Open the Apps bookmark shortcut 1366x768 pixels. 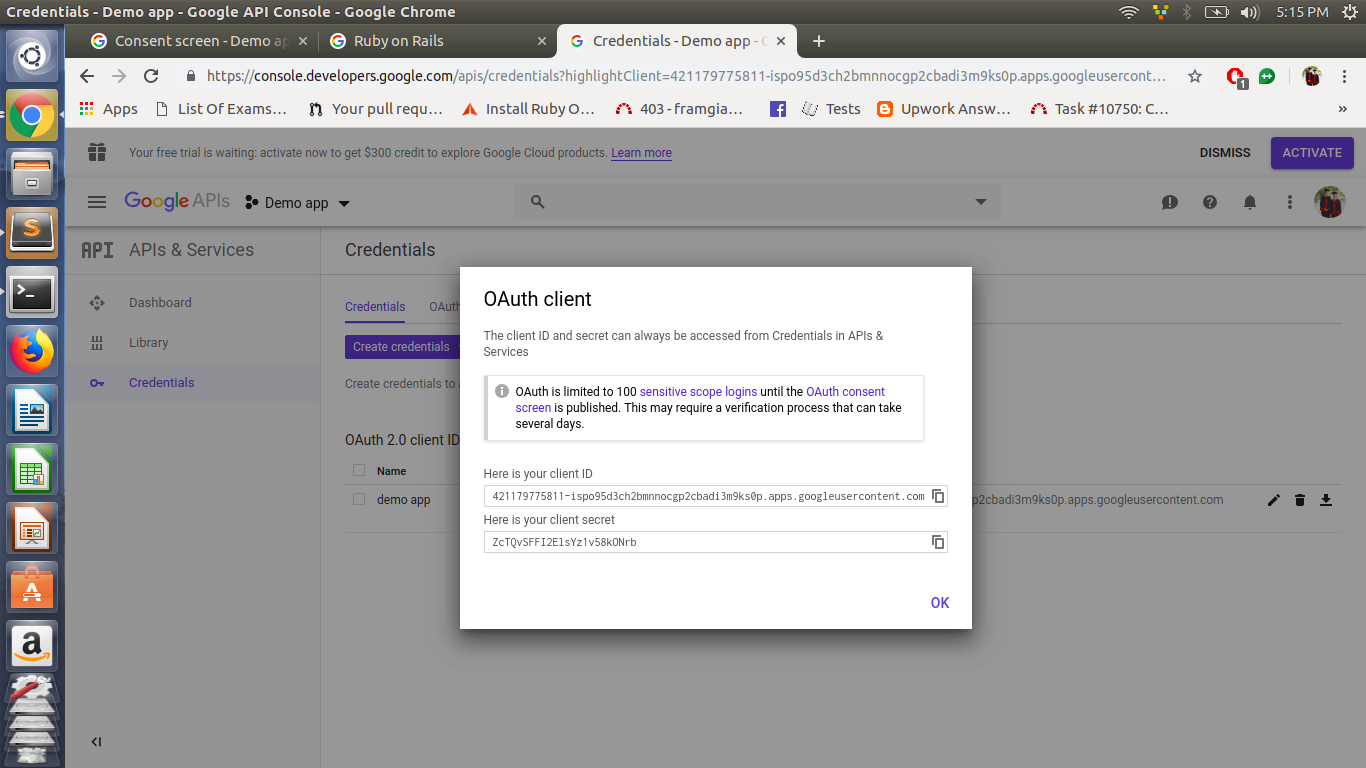tap(108, 109)
